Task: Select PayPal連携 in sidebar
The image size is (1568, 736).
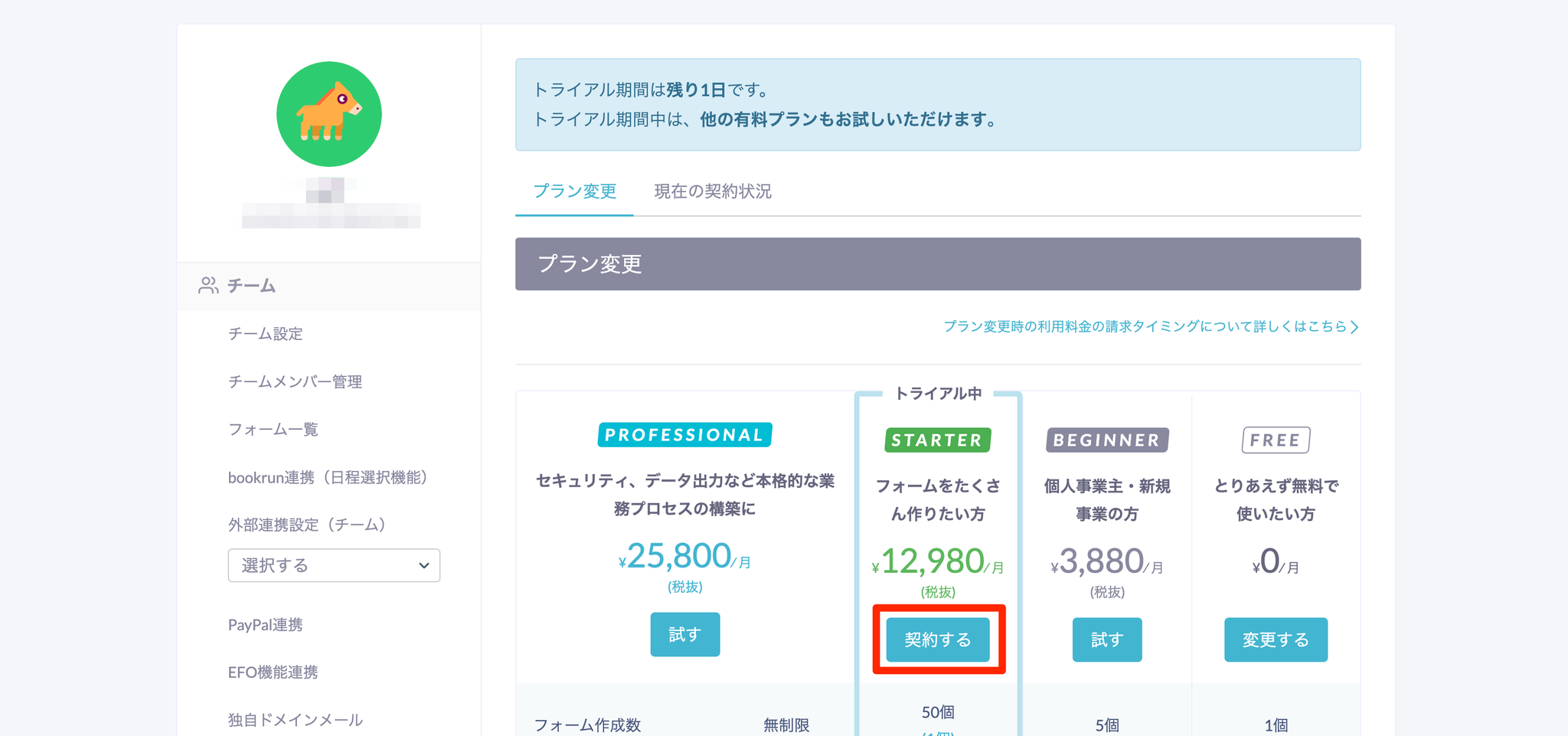Action: pyautogui.click(x=266, y=625)
